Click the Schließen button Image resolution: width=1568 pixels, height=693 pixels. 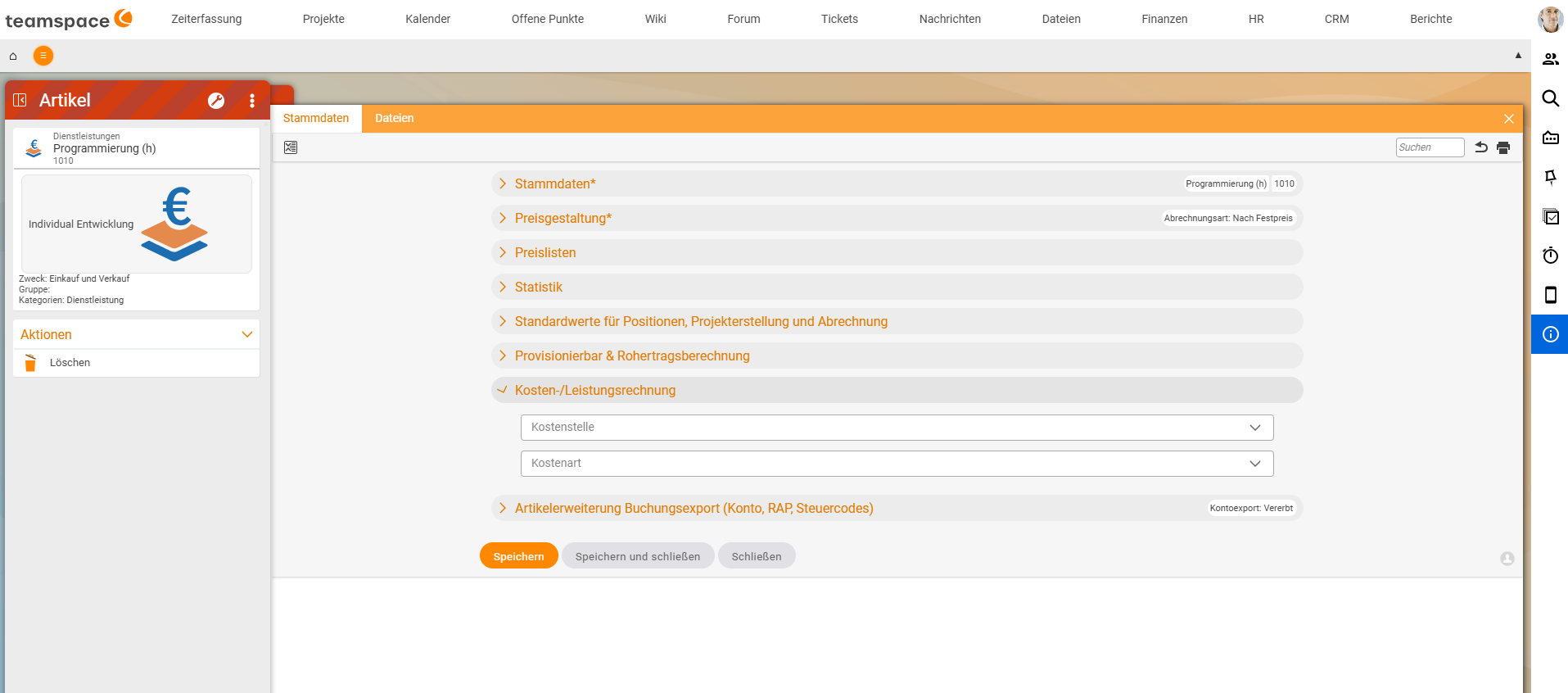click(757, 556)
